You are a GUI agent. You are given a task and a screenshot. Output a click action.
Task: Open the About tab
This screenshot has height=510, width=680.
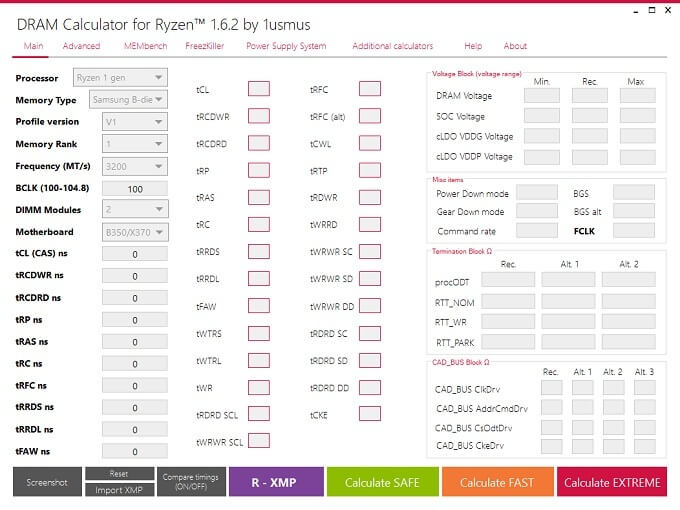(515, 46)
